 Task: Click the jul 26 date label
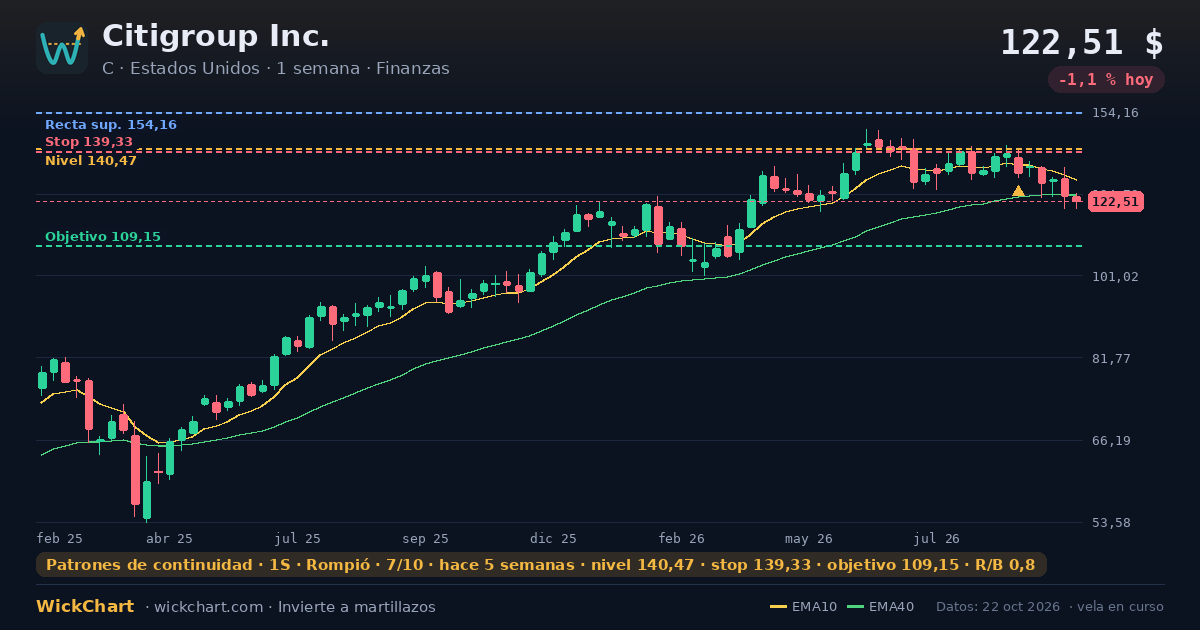tap(937, 538)
